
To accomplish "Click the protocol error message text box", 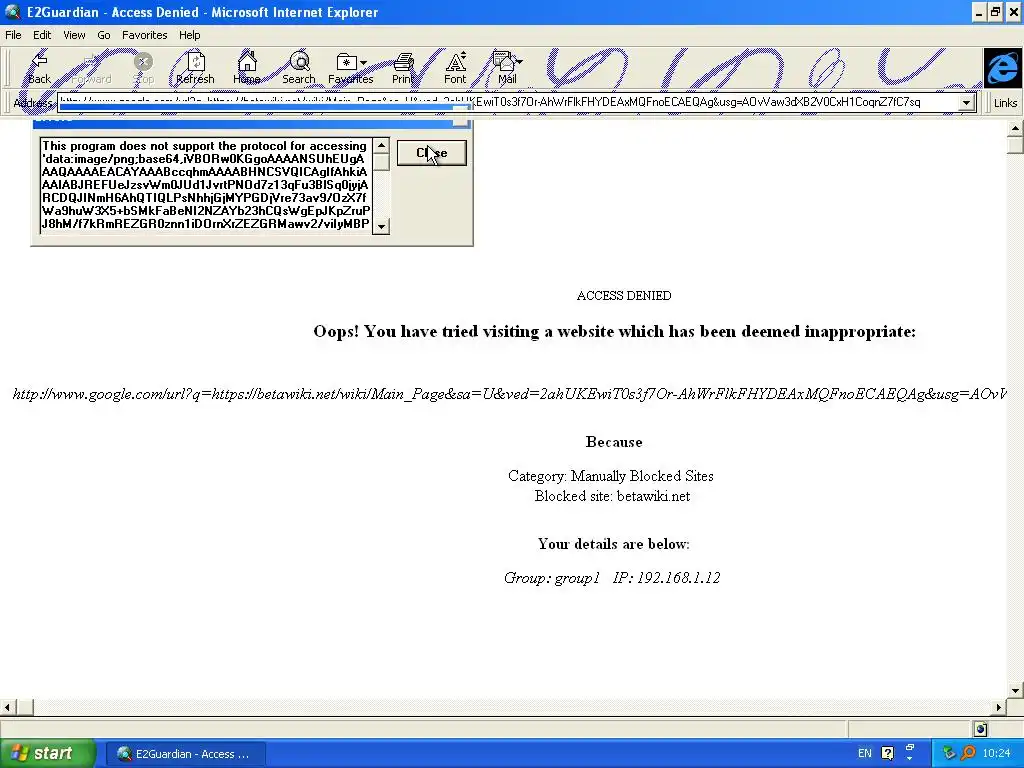I will pos(206,185).
